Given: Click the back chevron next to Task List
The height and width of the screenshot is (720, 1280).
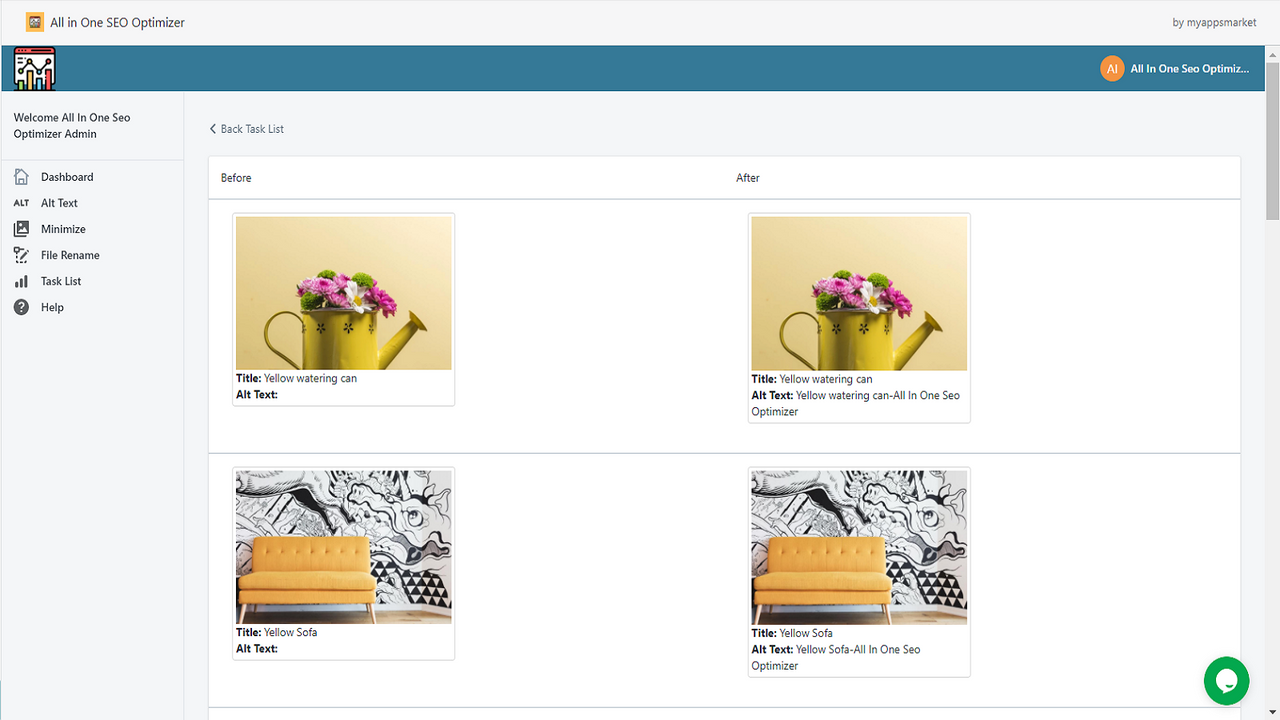Looking at the screenshot, I should click(212, 128).
